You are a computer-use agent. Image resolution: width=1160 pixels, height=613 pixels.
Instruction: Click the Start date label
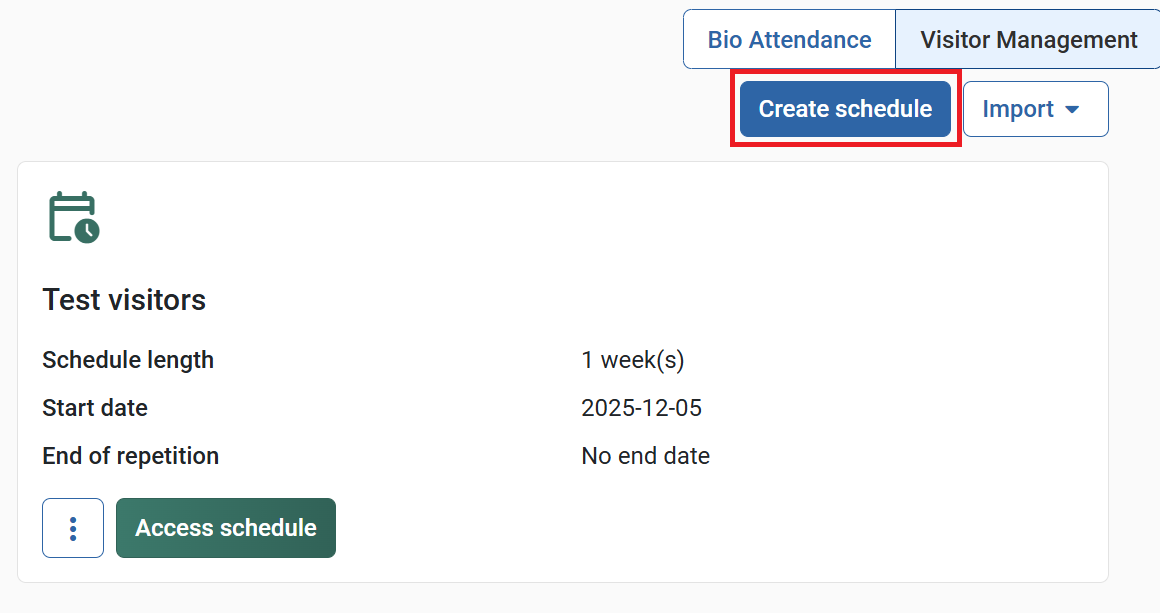(95, 408)
